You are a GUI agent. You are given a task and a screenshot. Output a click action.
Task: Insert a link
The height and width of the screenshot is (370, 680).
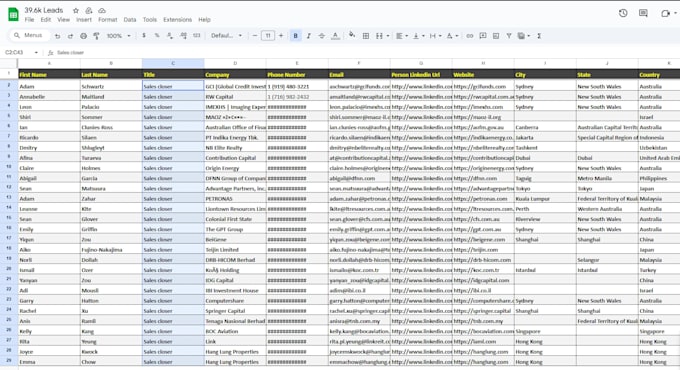(470, 36)
